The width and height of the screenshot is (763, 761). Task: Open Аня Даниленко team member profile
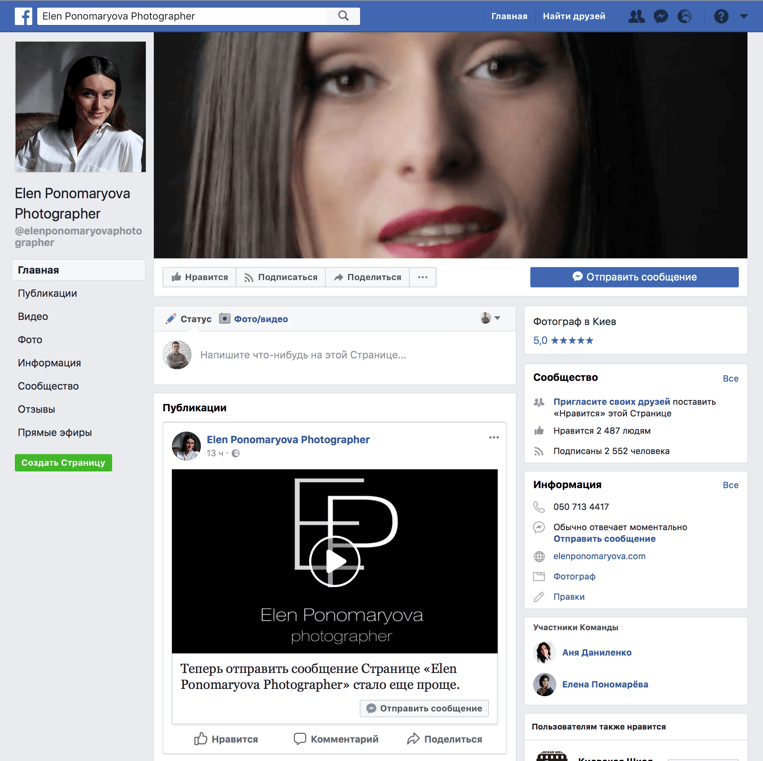(597, 652)
